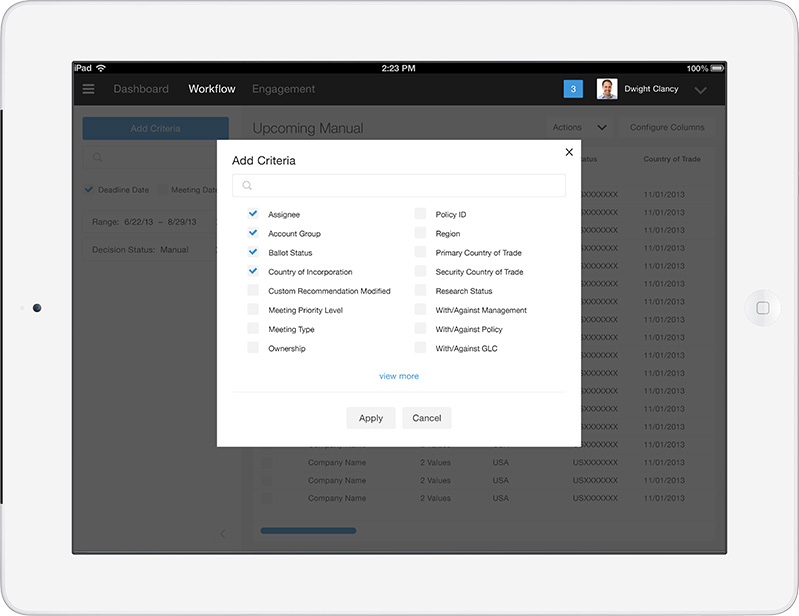Switch to the Dashboard tab
The image size is (799, 616).
pyautogui.click(x=141, y=89)
